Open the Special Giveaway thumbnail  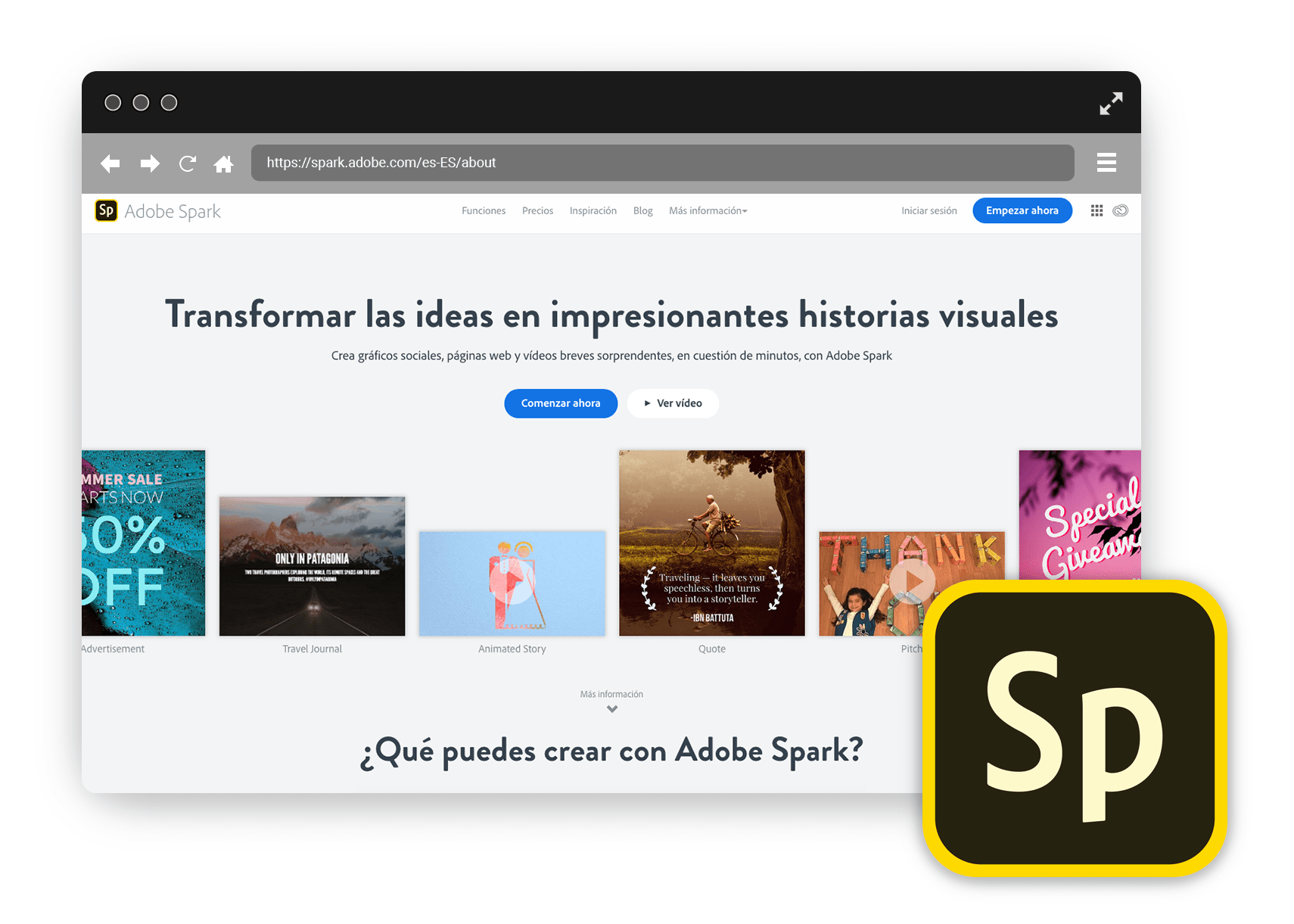(x=1080, y=515)
